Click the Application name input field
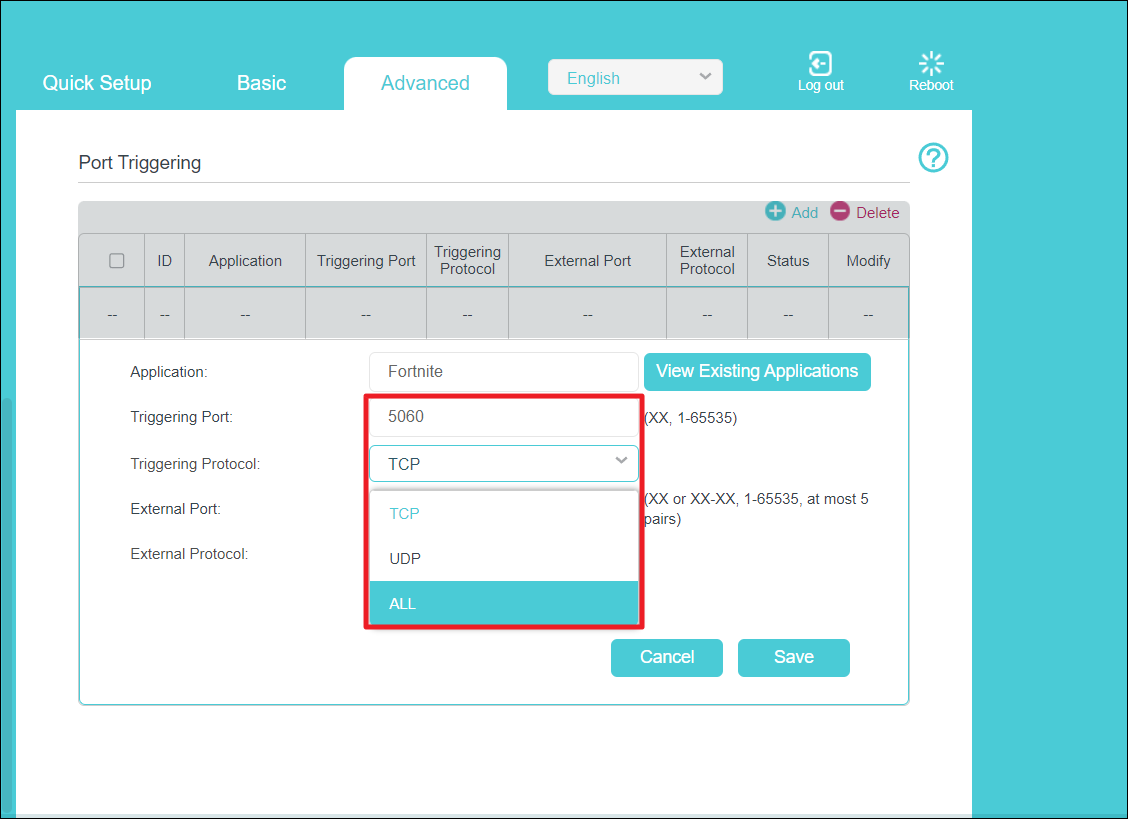Viewport: 1128px width, 819px height. [x=503, y=371]
